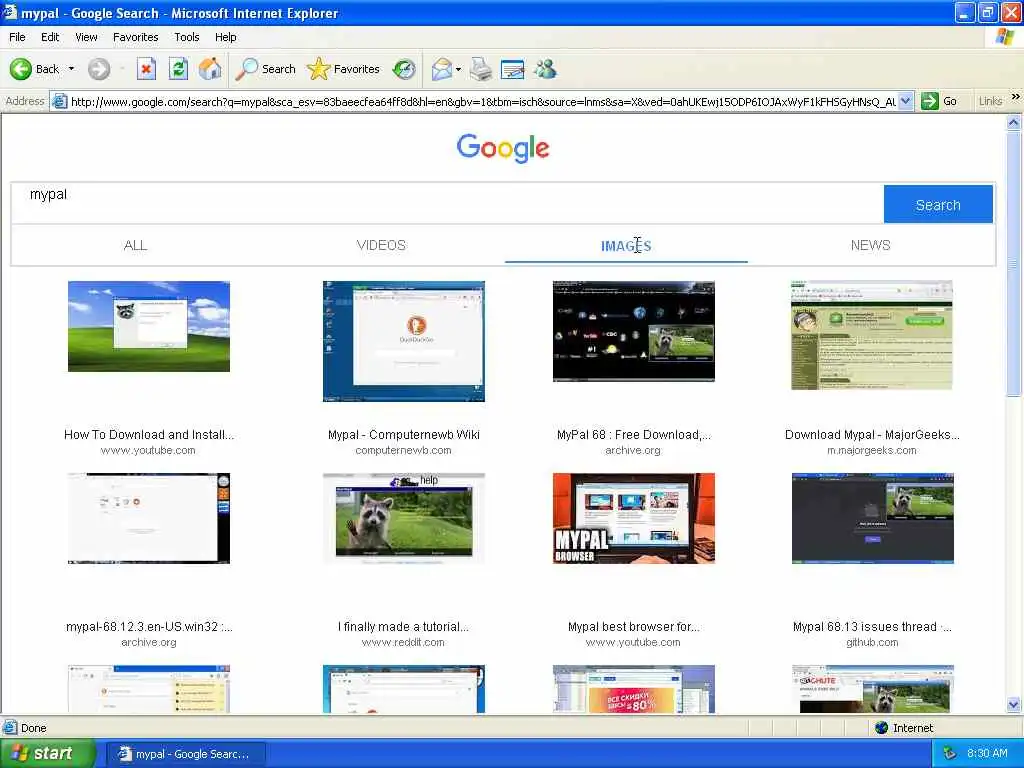
Task: Click the green Go button
Action: pos(939,101)
